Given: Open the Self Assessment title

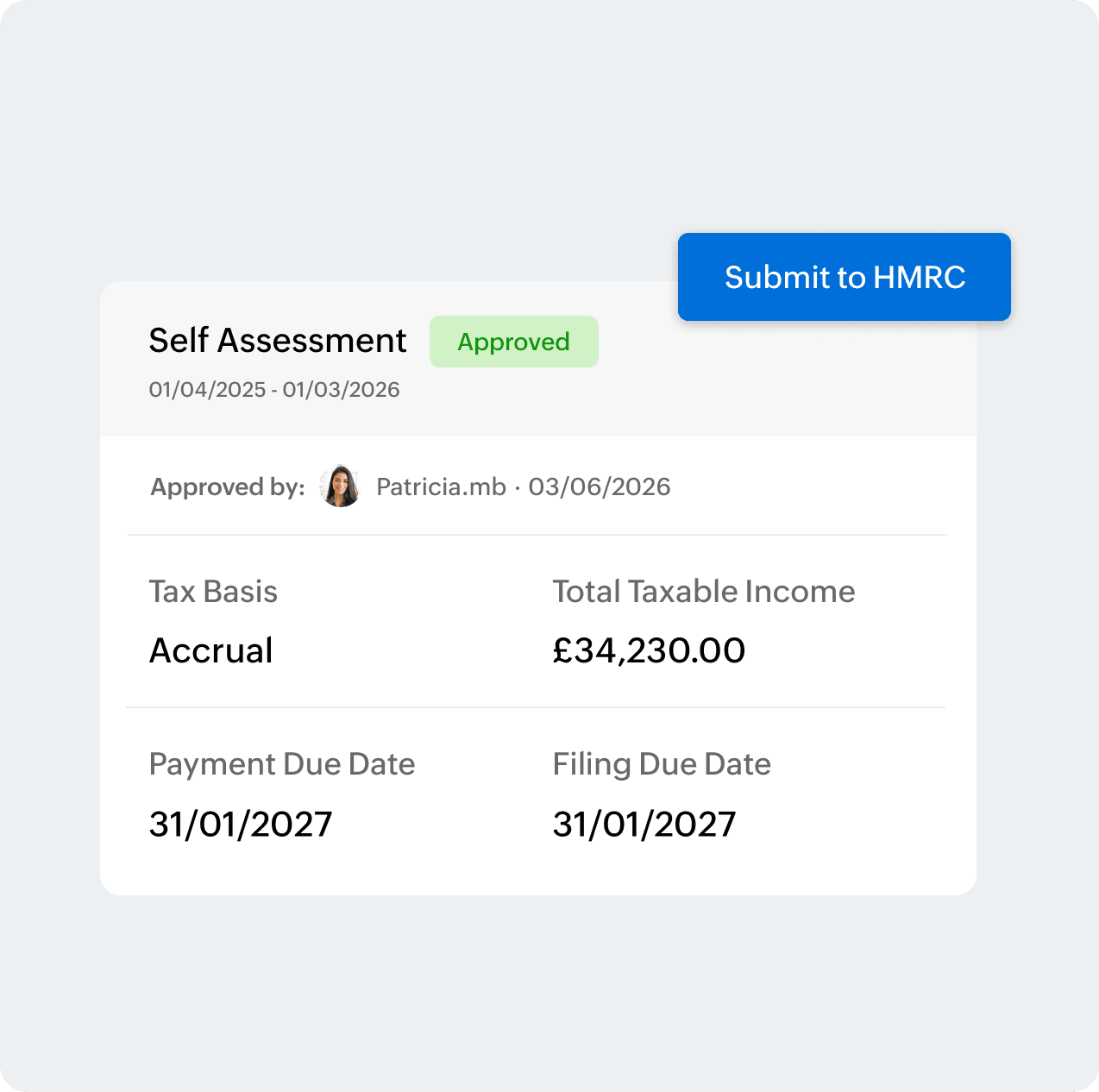Looking at the screenshot, I should [x=277, y=341].
